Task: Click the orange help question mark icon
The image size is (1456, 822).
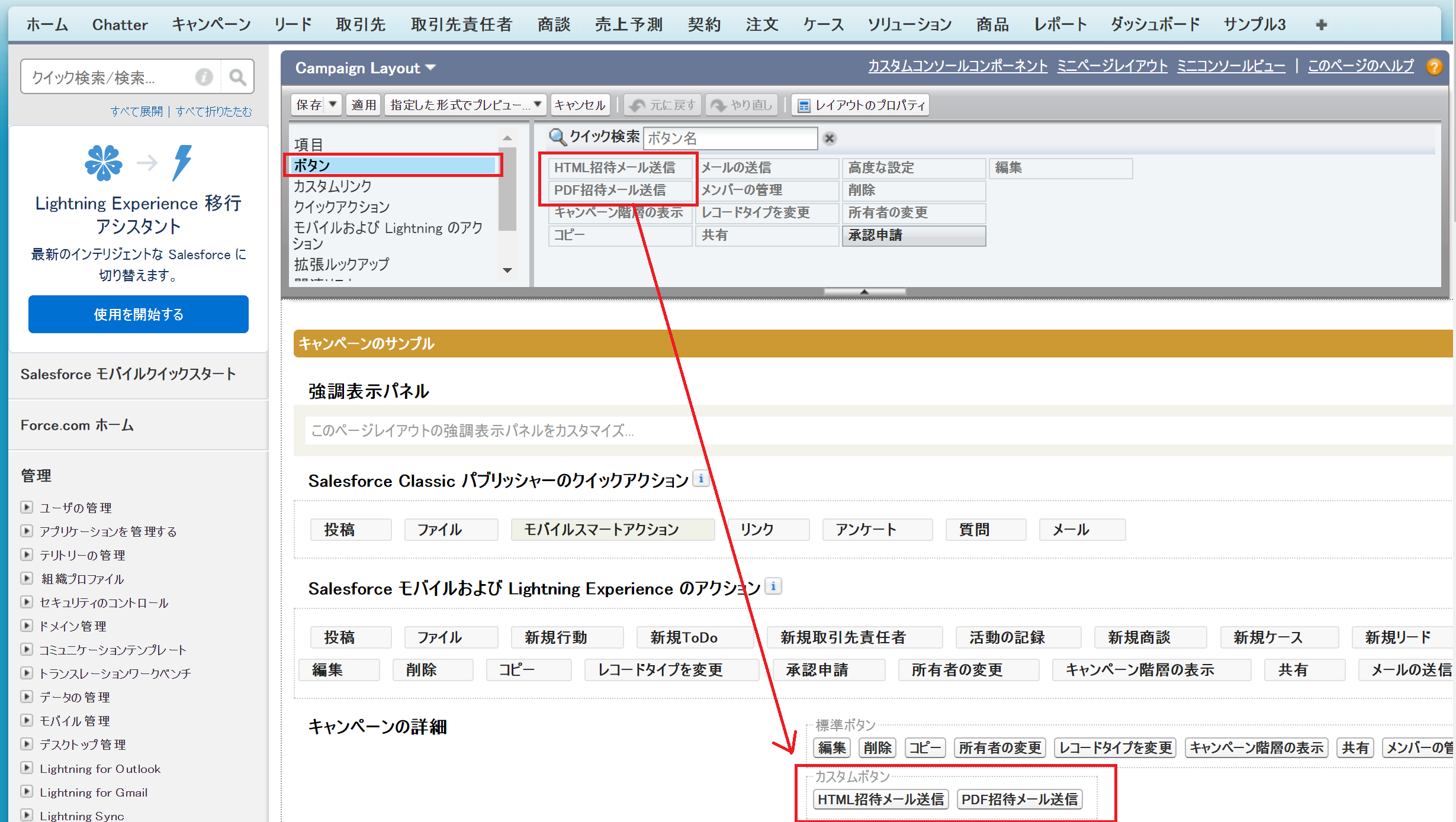Action: point(1434,67)
